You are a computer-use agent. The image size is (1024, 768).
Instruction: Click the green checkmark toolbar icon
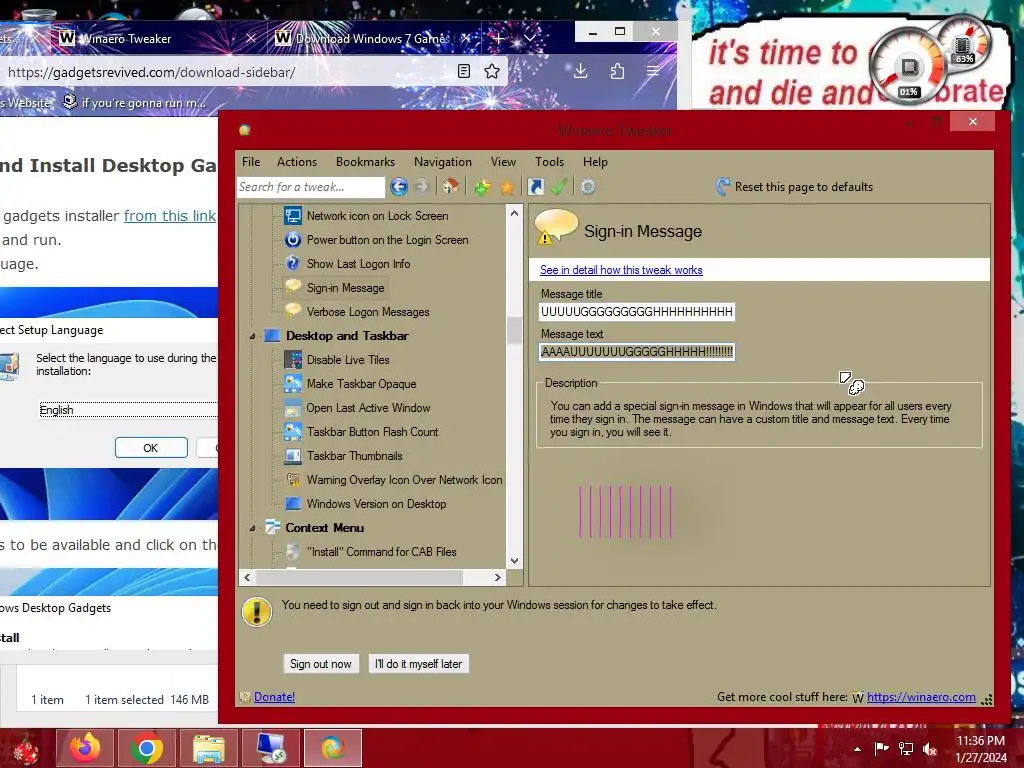(x=558, y=187)
